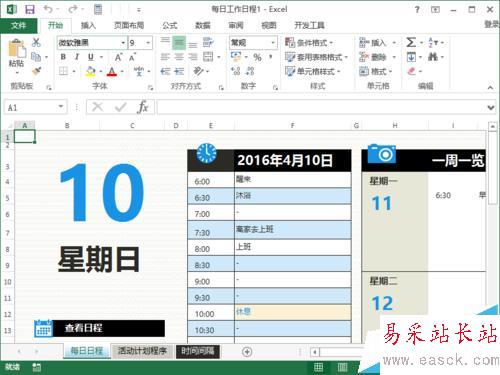Click the Undo arrow icon
The image size is (500, 375).
(48, 9)
